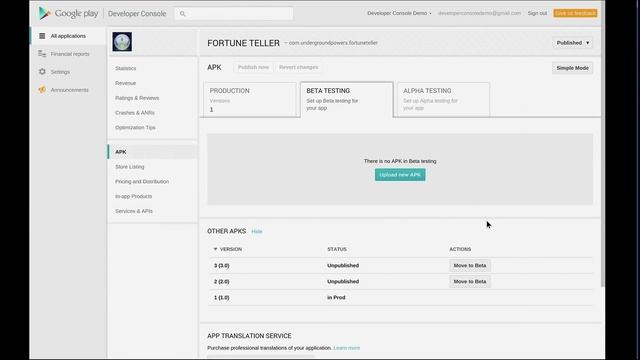Switch to the Production tab
Viewport: 640px width, 360px height.
[249, 100]
